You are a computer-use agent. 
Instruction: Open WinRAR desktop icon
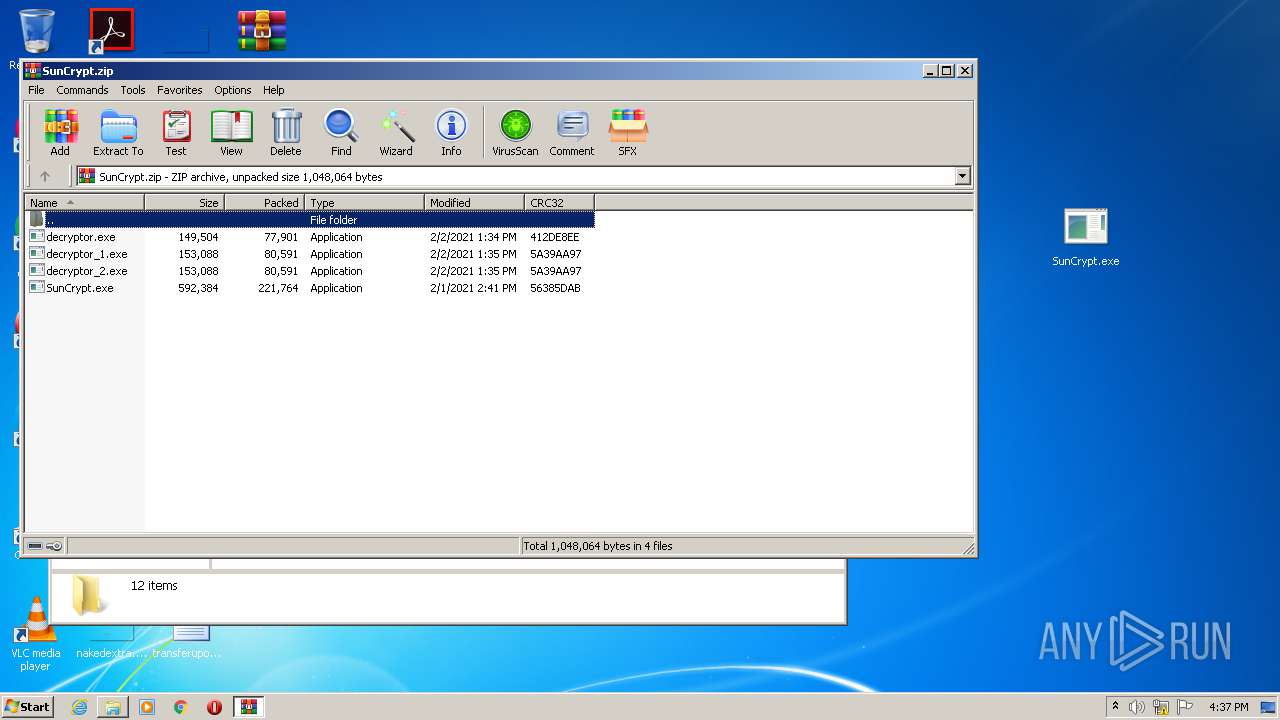point(262,30)
